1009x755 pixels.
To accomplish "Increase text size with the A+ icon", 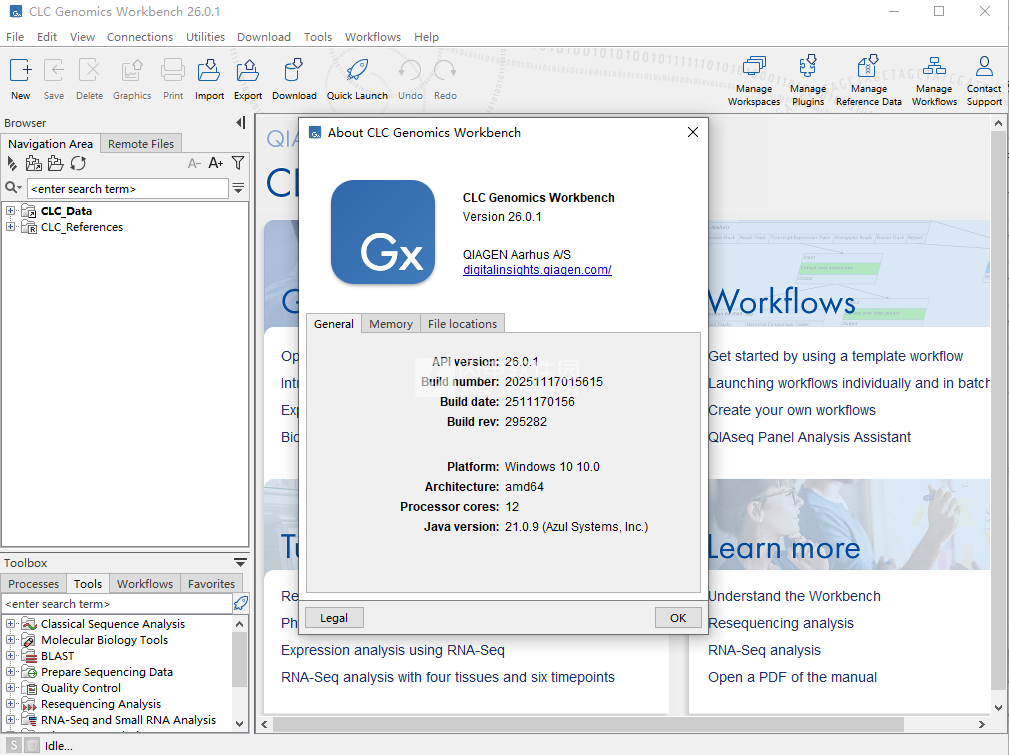I will [x=215, y=163].
